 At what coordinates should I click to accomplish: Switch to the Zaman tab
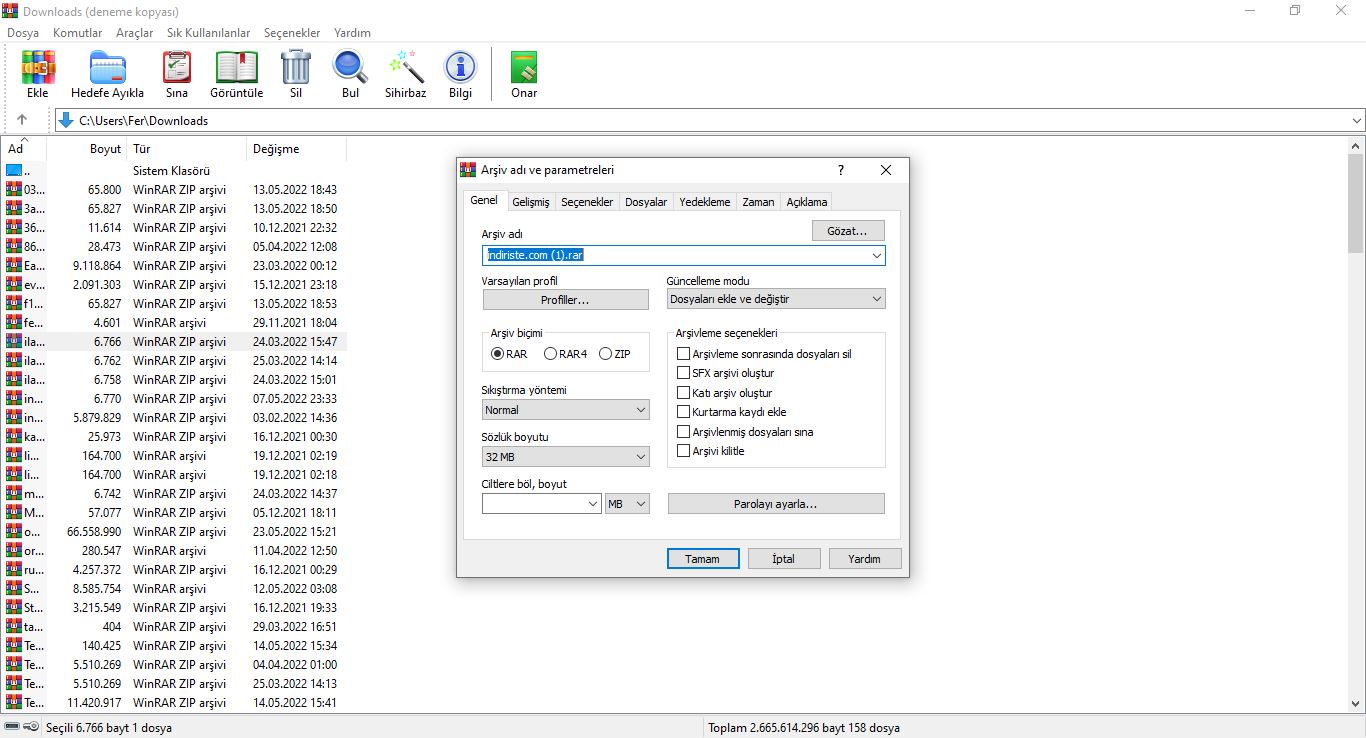[x=758, y=202]
